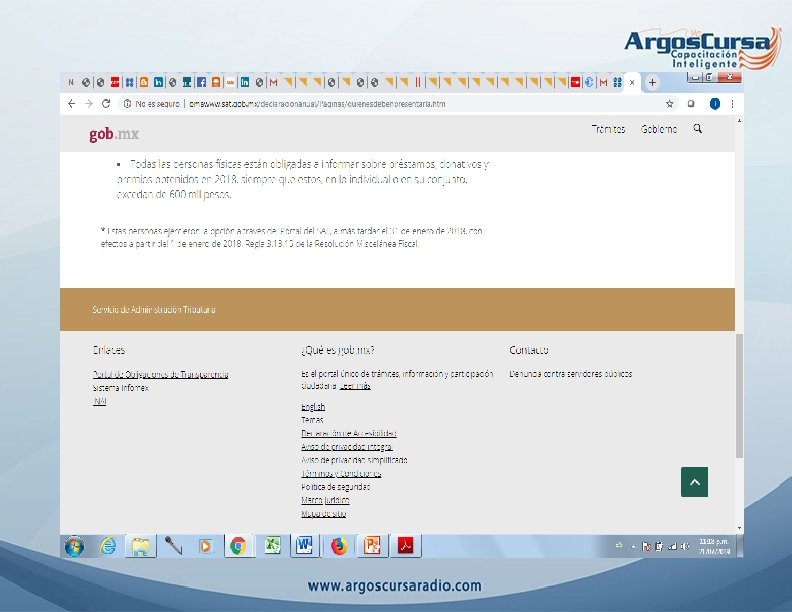Go back with the browser back arrow
Image resolution: width=792 pixels, height=612 pixels.
71,104
